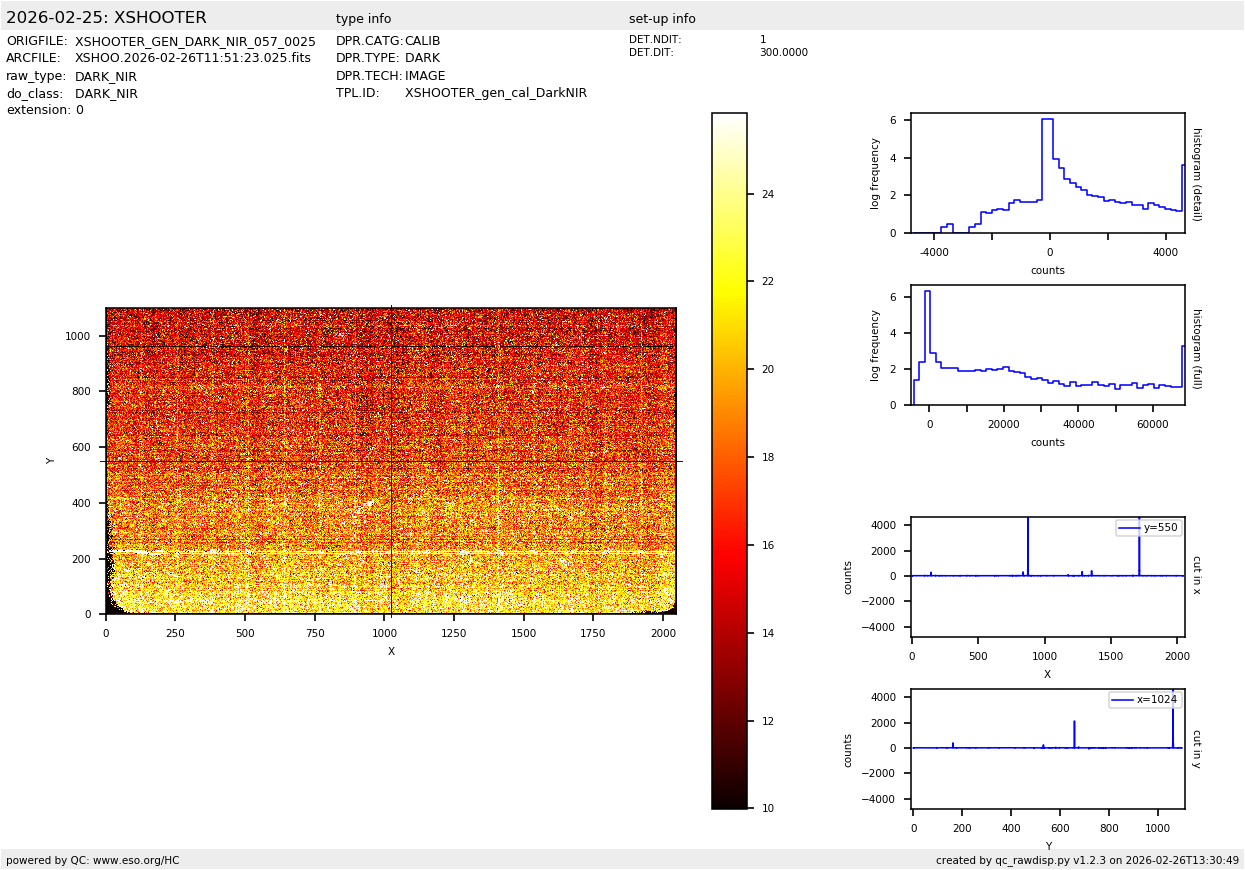Click the DPR.TECH IMAGE value
1245x870 pixels.
pyautogui.click(x=425, y=76)
